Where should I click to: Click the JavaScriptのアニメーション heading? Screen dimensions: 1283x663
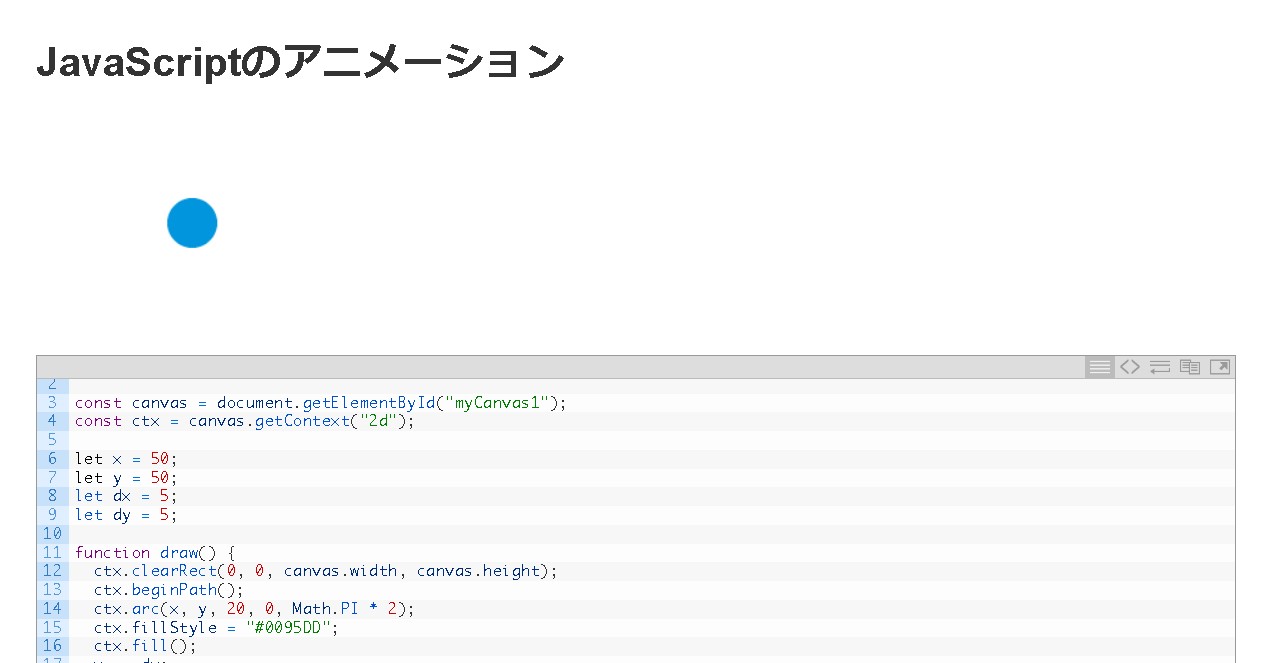[300, 62]
